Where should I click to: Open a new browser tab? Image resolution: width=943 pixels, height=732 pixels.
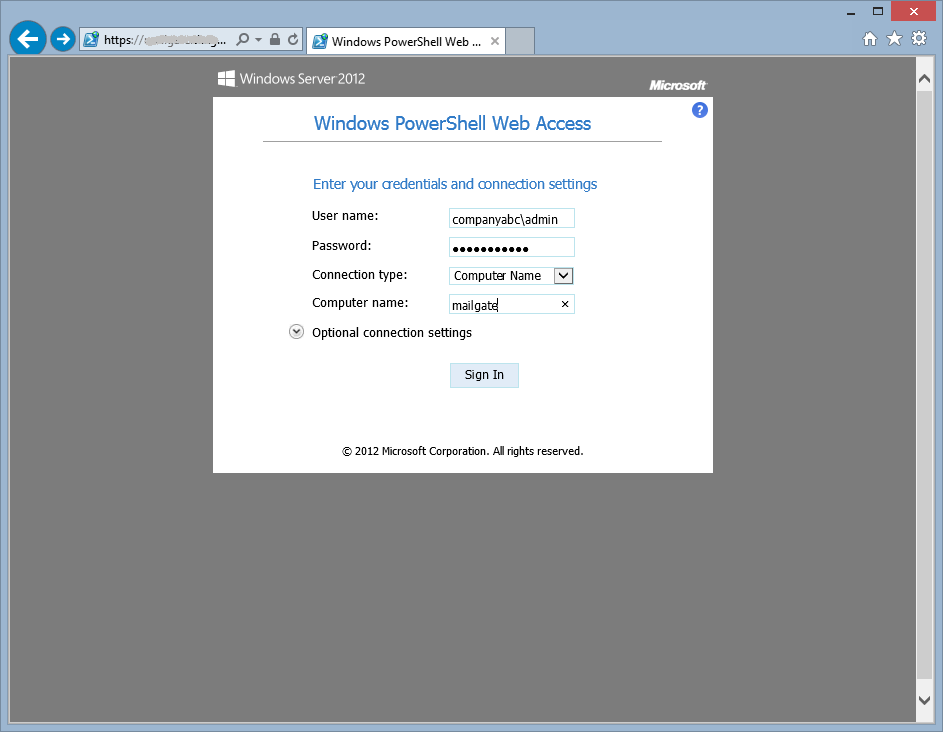pos(521,42)
